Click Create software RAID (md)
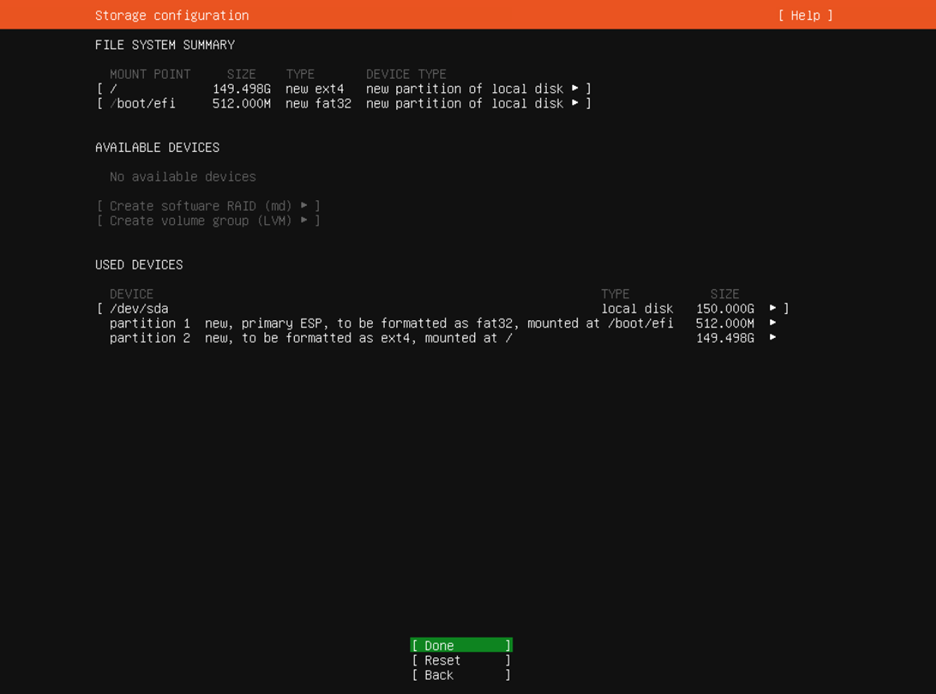 200,206
